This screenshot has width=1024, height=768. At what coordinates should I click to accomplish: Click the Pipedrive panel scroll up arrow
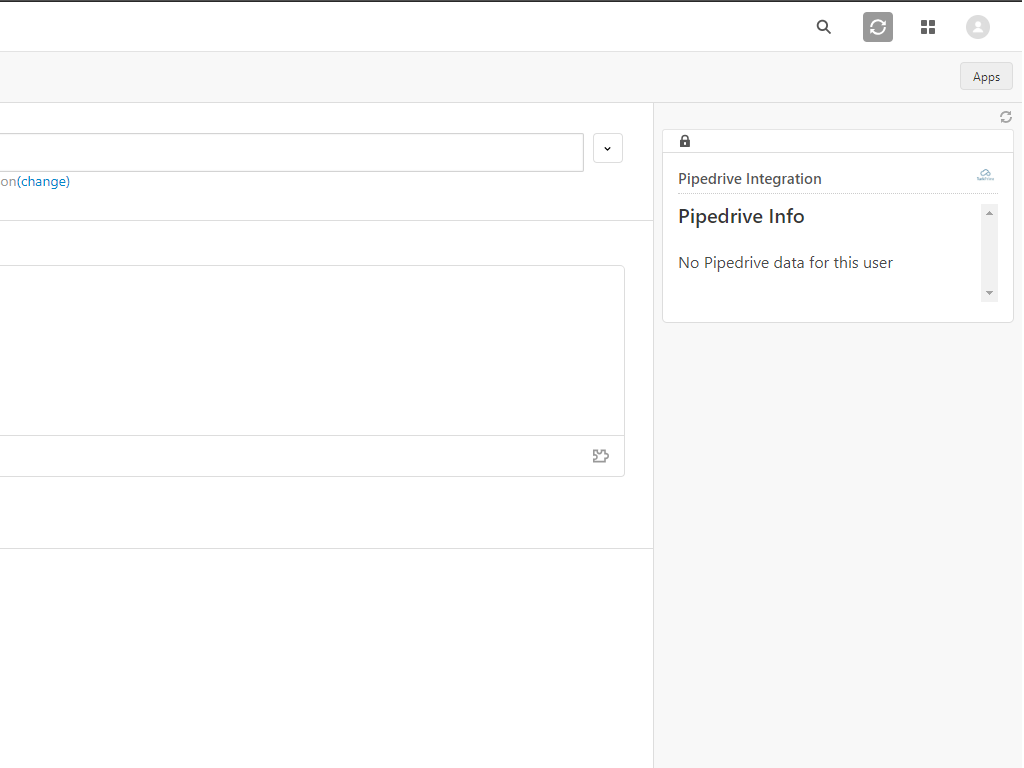(990, 212)
